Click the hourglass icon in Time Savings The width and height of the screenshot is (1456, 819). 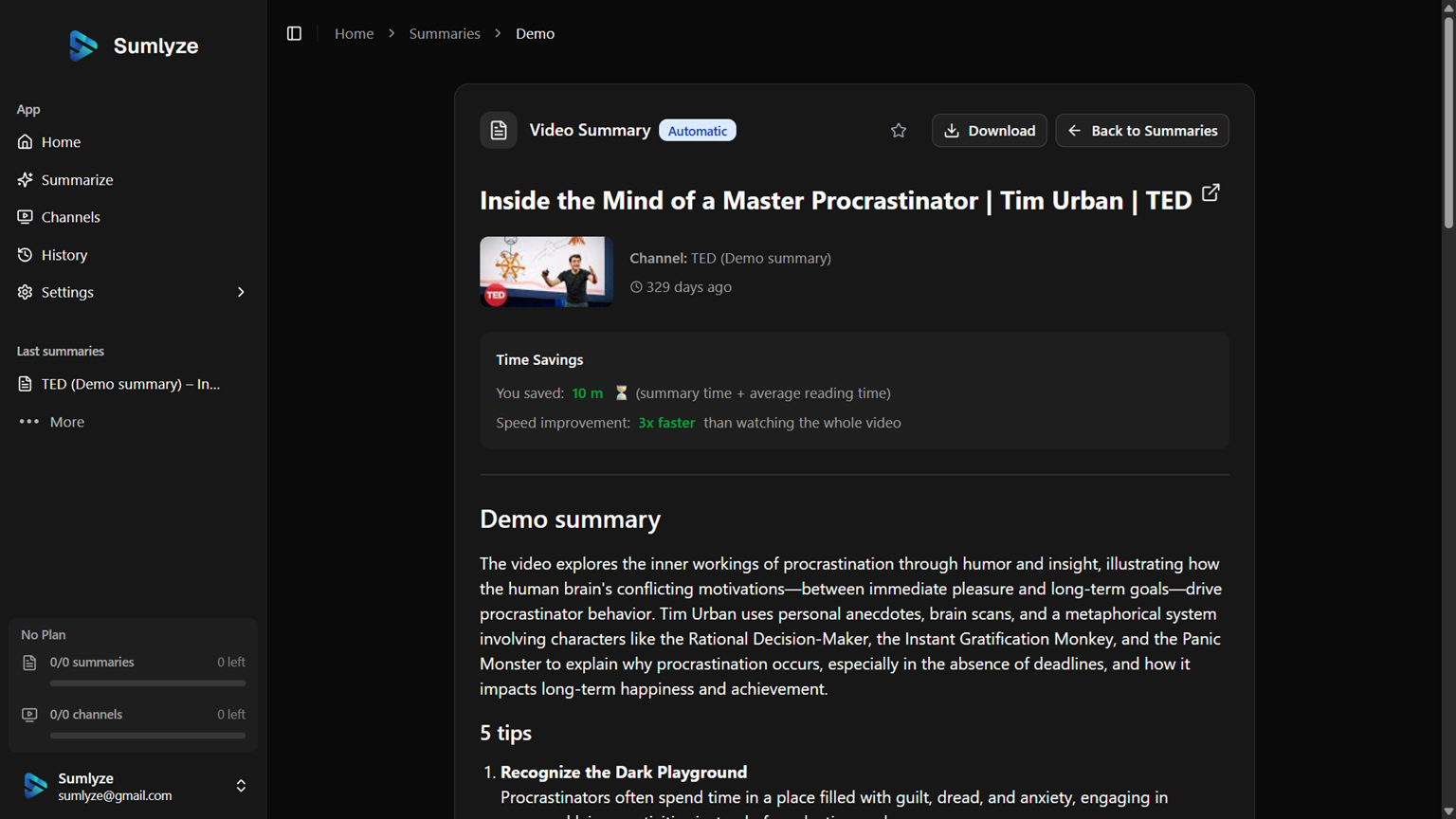[x=622, y=392]
